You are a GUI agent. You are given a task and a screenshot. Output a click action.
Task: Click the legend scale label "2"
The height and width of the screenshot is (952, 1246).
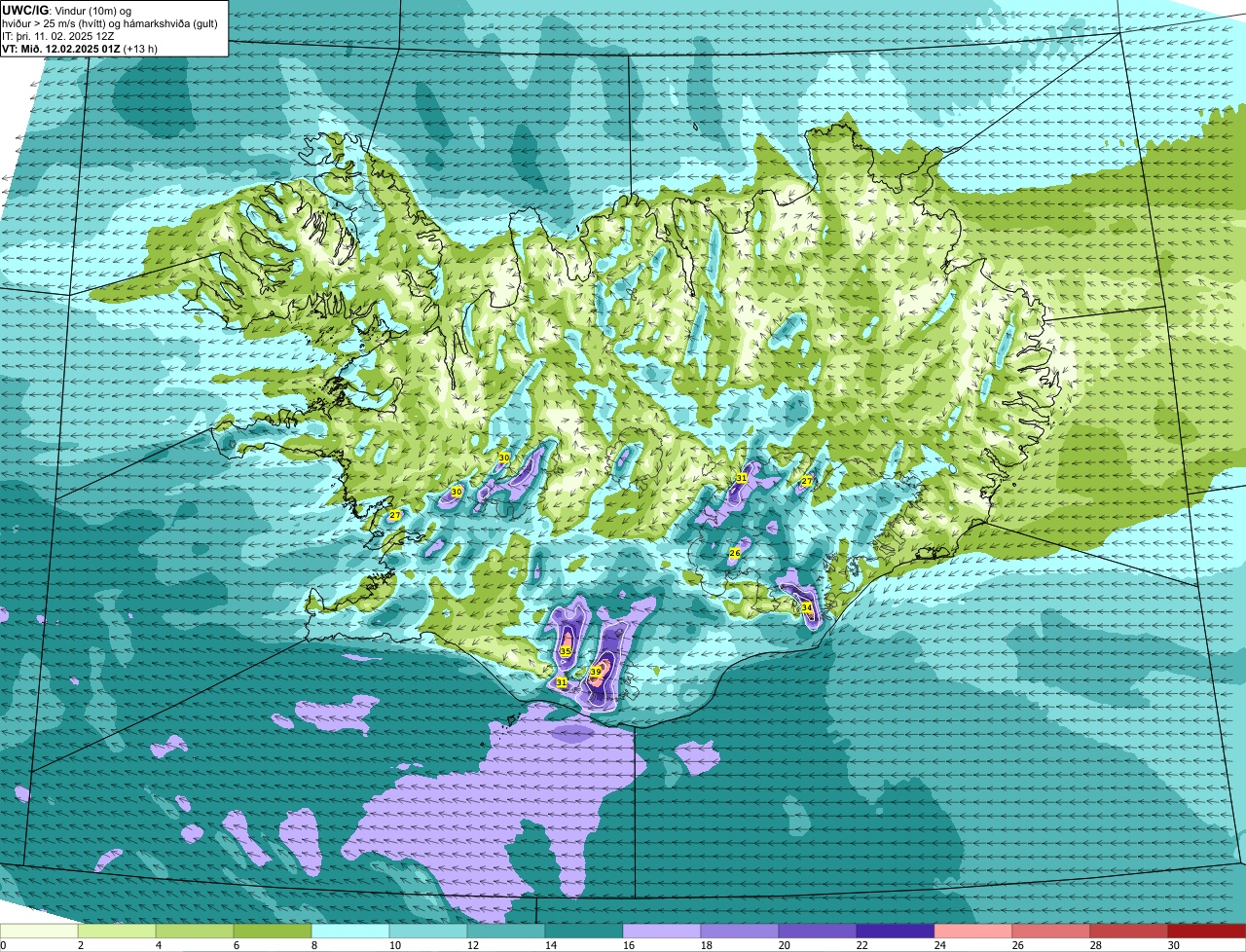(81, 945)
